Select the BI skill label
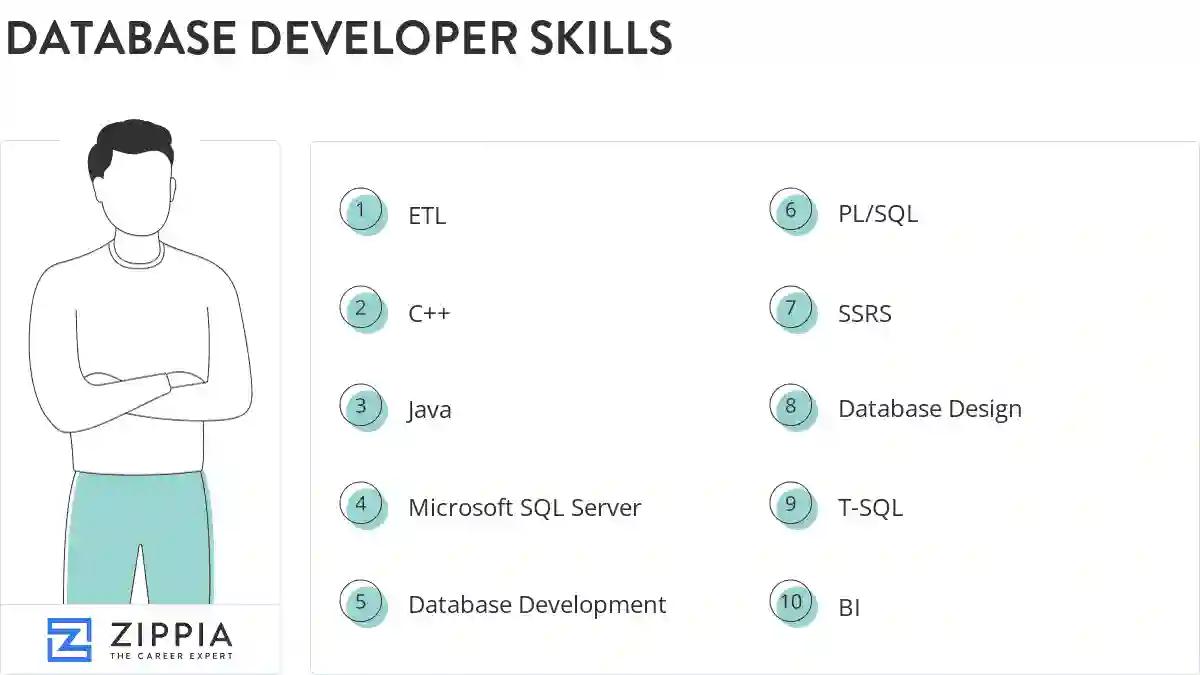The width and height of the screenshot is (1200, 675). tap(851, 606)
